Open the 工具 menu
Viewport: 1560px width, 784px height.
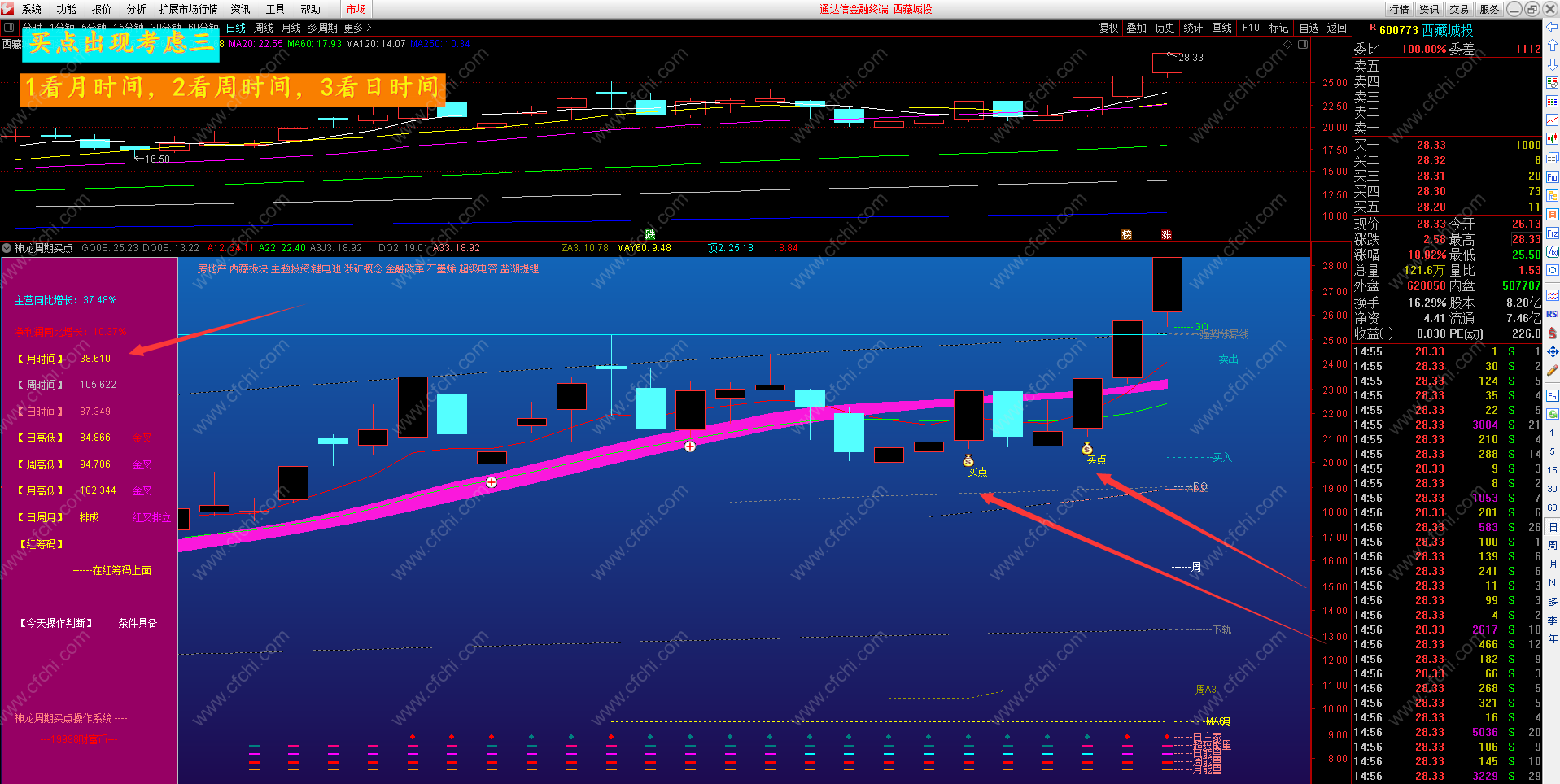point(276,9)
